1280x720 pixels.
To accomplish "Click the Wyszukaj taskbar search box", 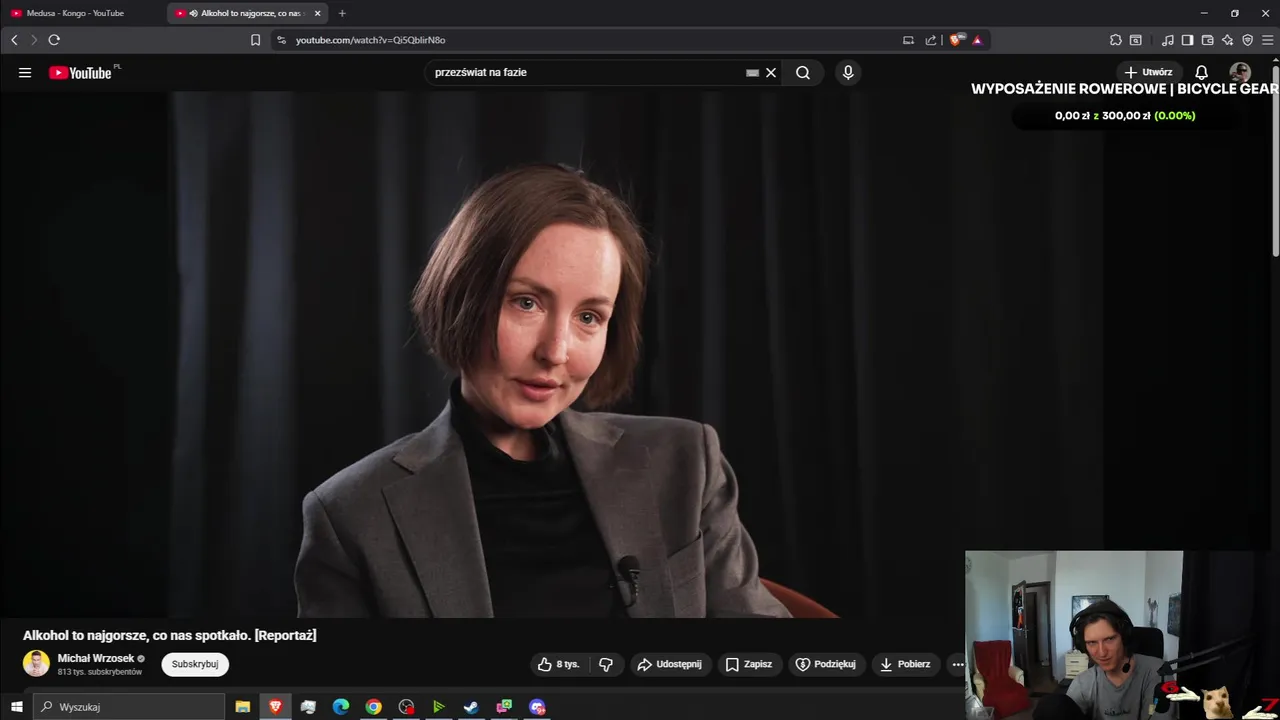I will (x=129, y=707).
